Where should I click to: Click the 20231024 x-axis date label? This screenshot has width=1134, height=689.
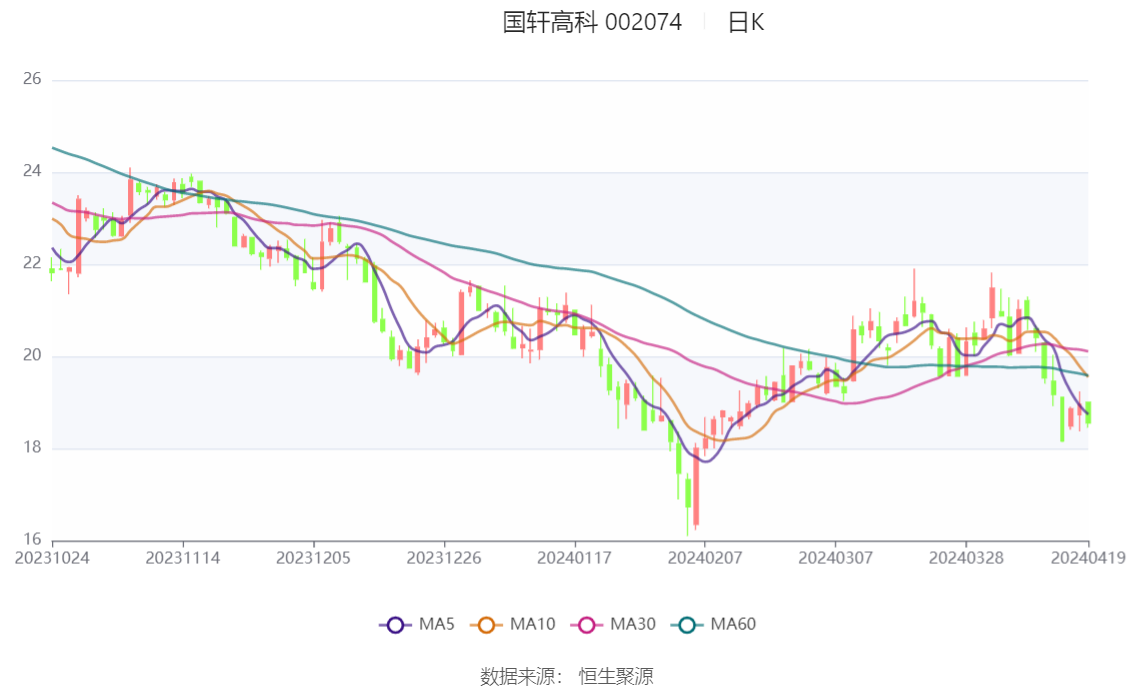[x=52, y=558]
